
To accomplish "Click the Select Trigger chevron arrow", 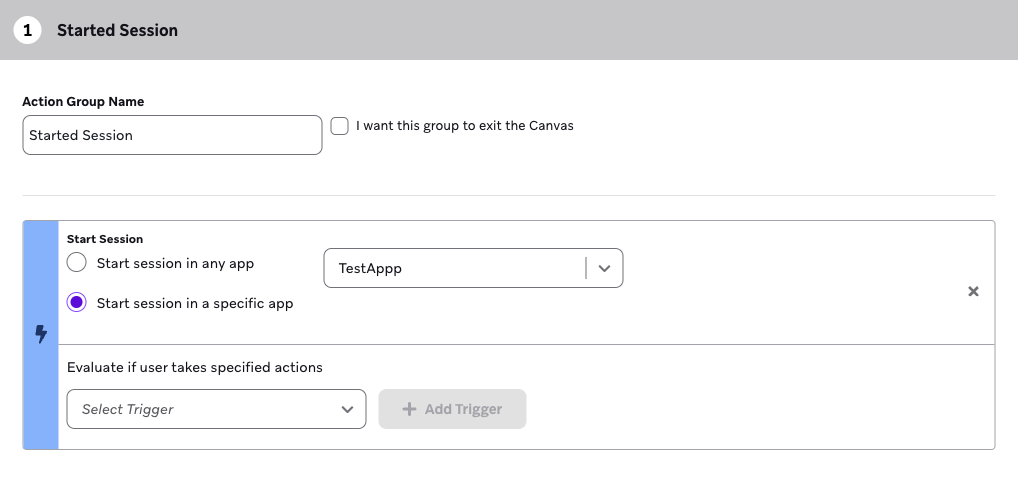I will point(347,410).
